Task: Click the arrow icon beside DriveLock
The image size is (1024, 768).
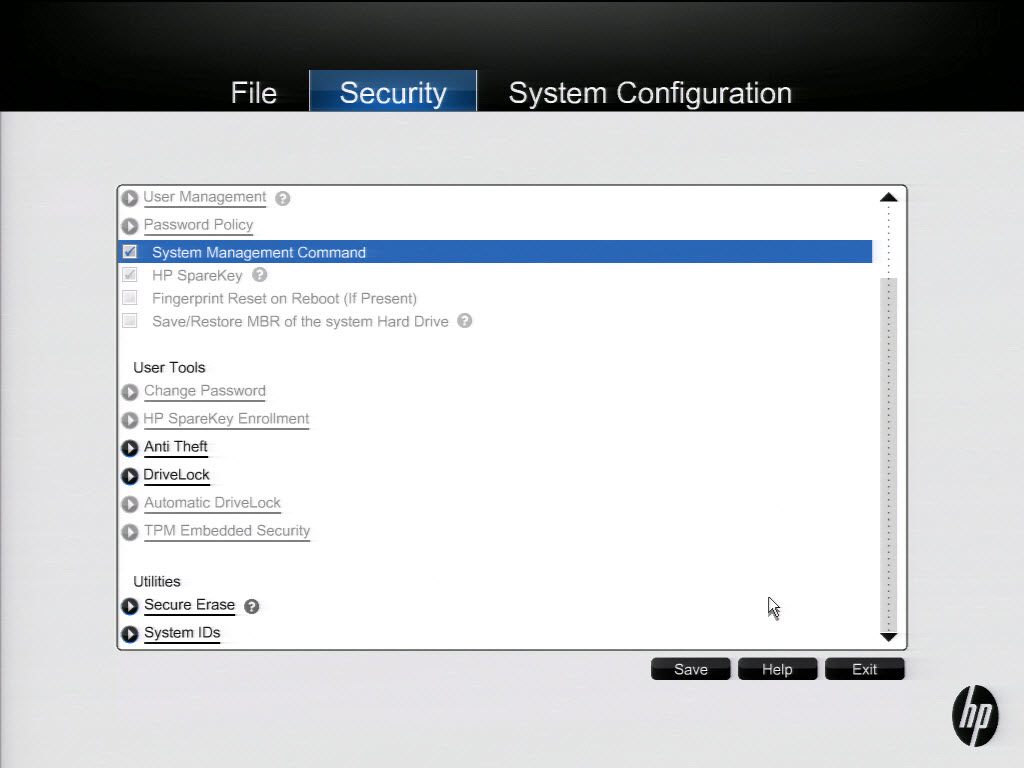Action: pos(129,476)
